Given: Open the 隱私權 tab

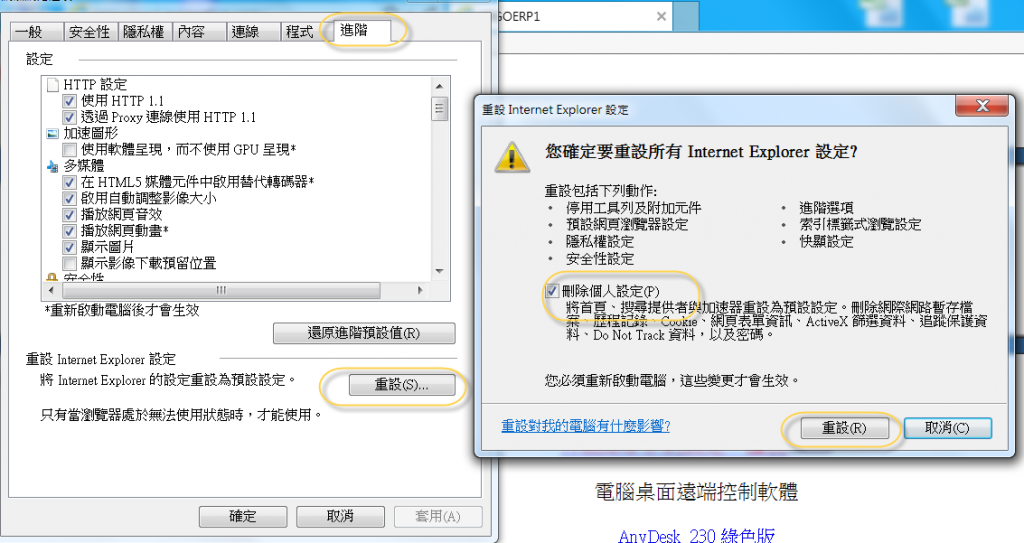Looking at the screenshot, I should [144, 31].
